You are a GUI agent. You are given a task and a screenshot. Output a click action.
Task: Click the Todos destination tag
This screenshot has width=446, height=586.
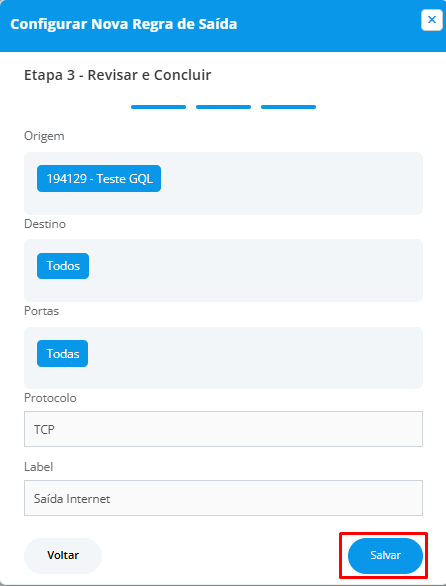63,266
